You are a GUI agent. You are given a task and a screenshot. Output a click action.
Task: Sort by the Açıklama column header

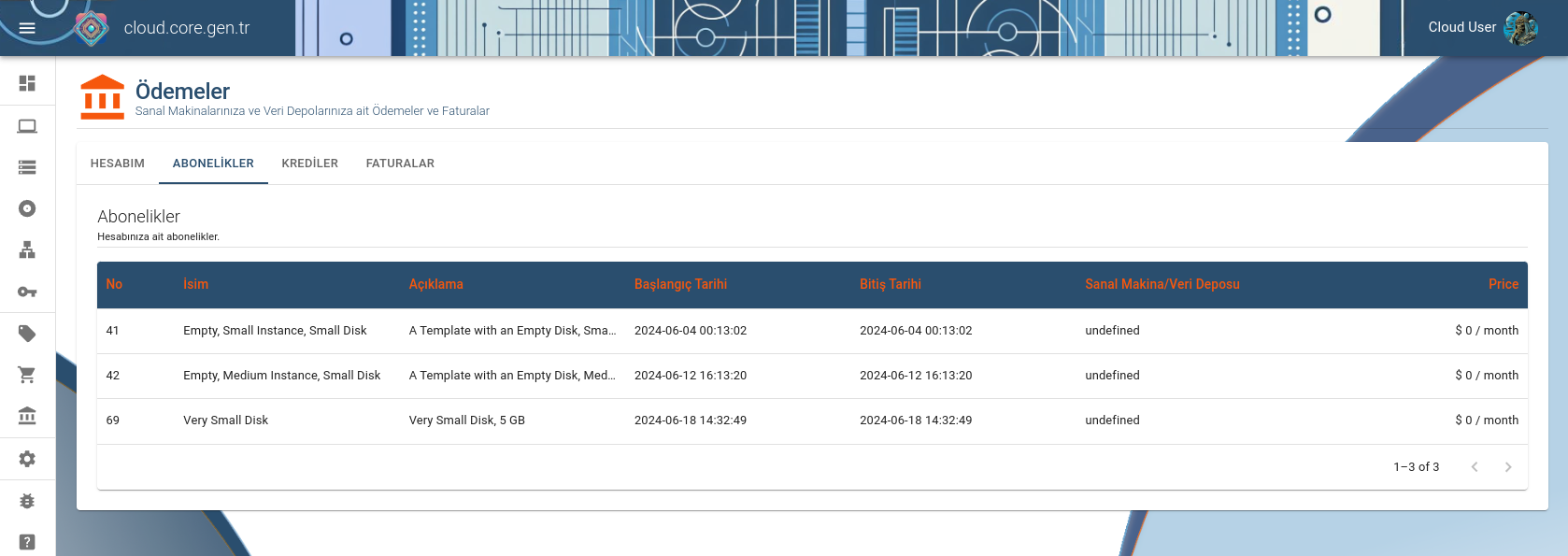tap(435, 284)
